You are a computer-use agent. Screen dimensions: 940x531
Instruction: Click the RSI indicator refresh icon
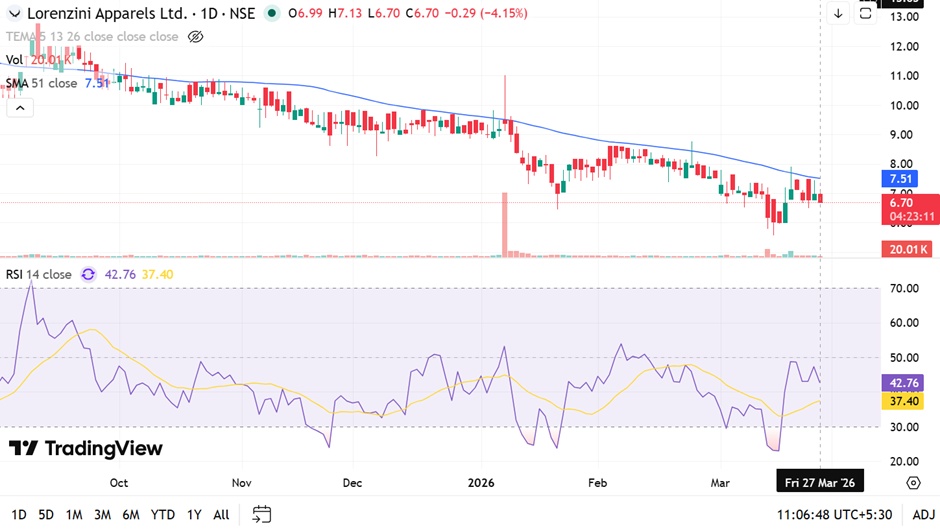89,274
